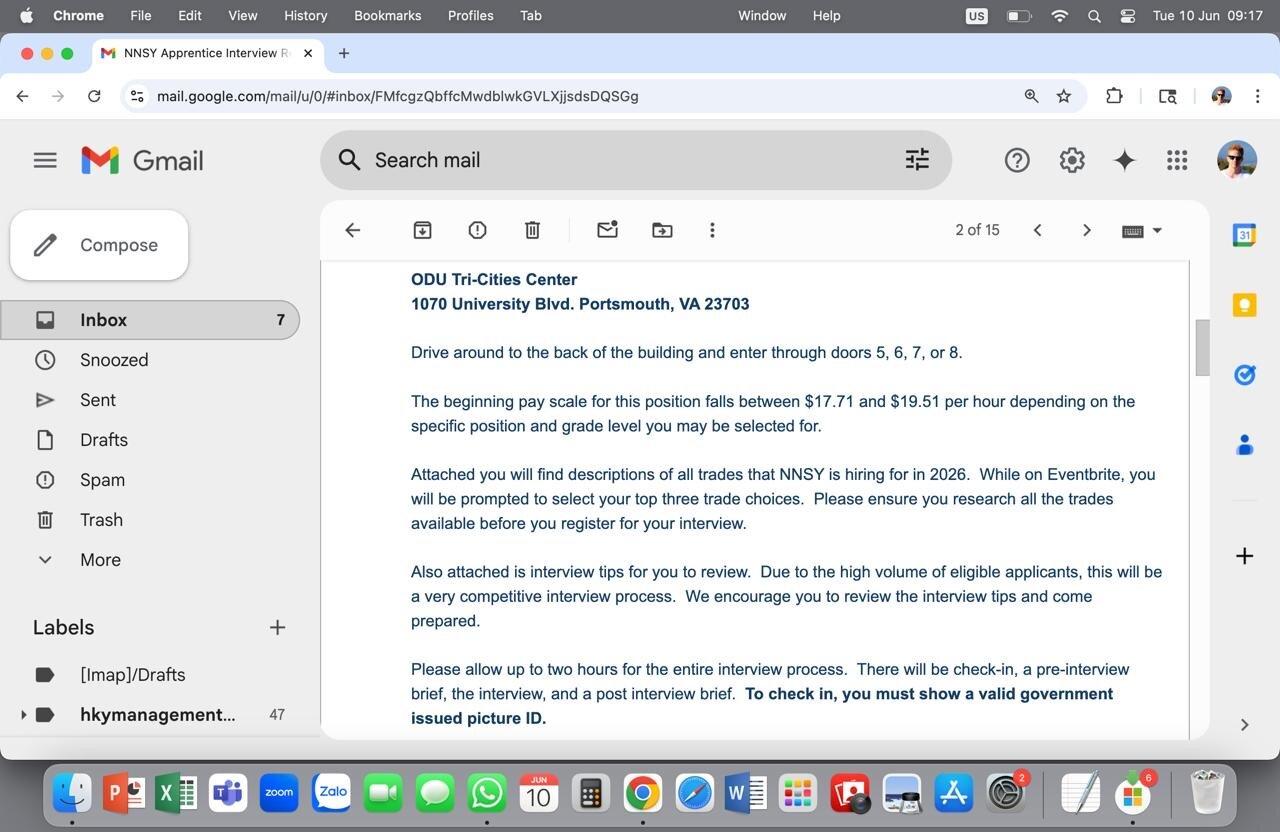Compose a new email
This screenshot has height=832, width=1280.
(x=99, y=245)
